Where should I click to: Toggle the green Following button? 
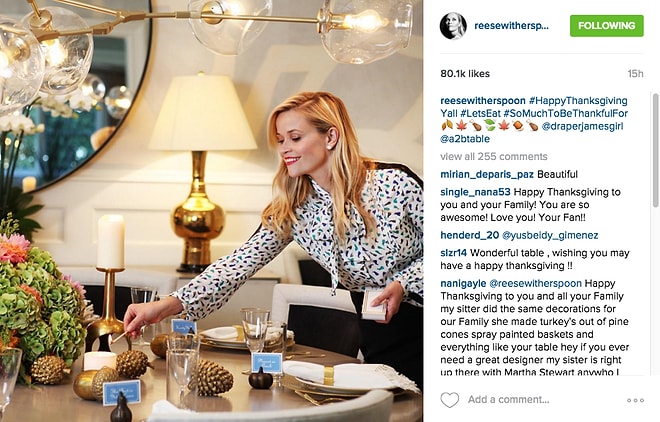point(607,26)
